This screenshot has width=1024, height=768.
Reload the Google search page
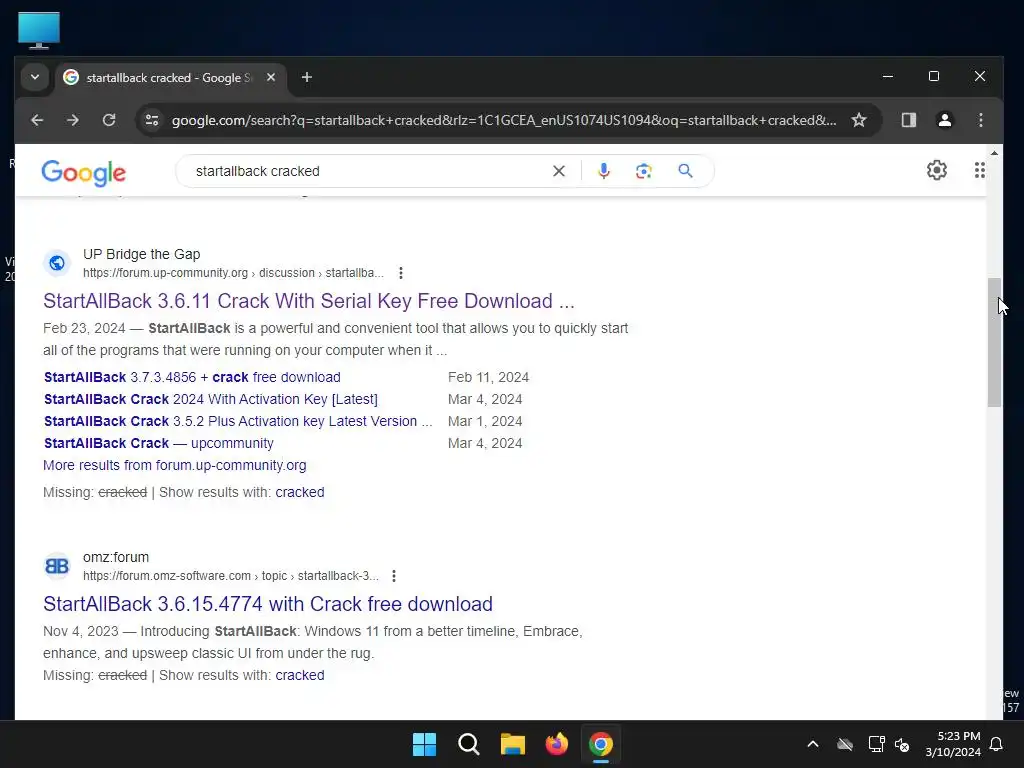[x=109, y=120]
